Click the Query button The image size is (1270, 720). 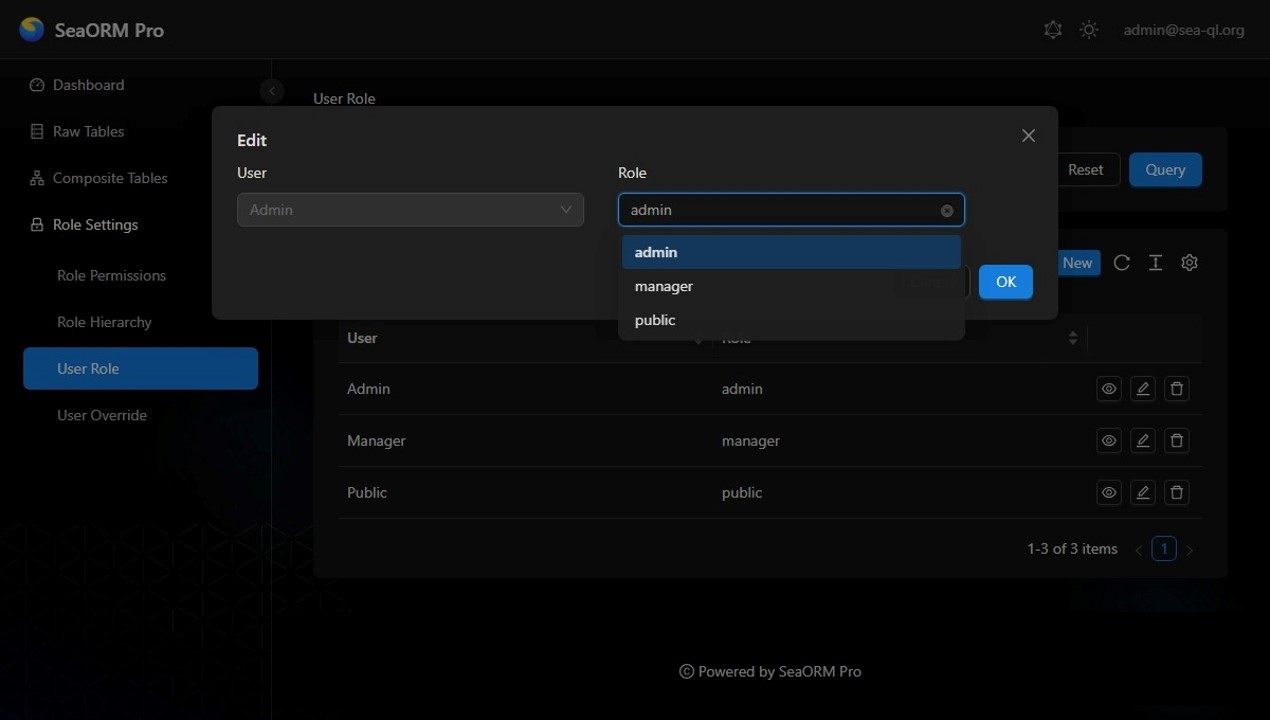click(1165, 170)
